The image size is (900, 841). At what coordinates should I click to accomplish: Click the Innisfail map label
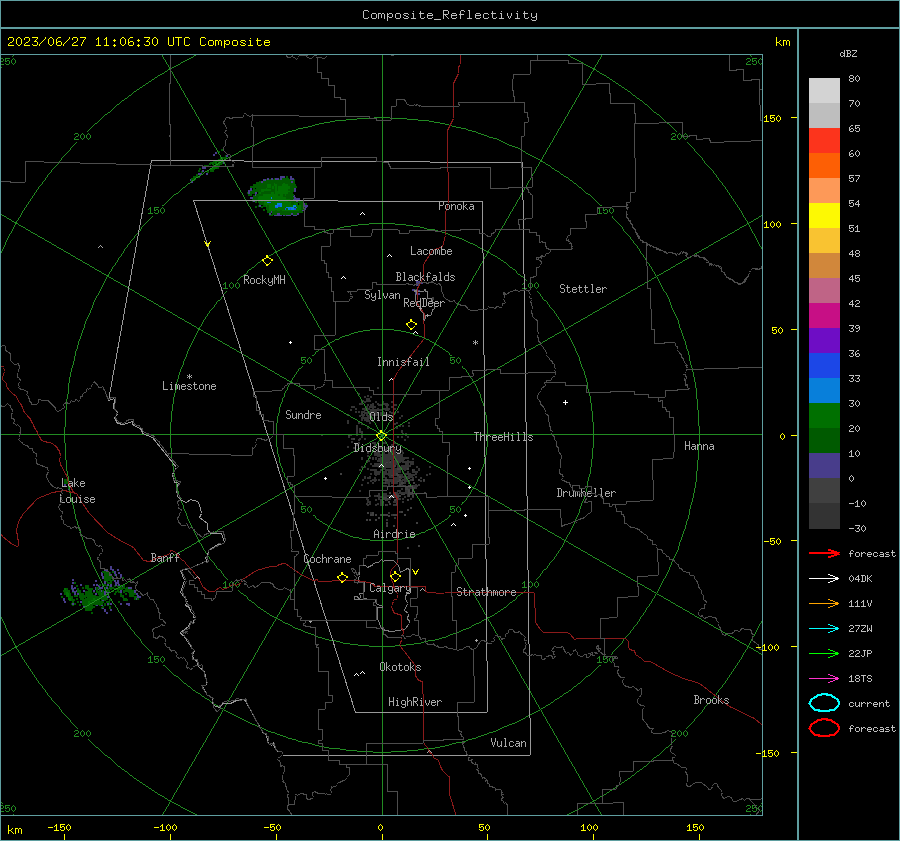tap(403, 362)
